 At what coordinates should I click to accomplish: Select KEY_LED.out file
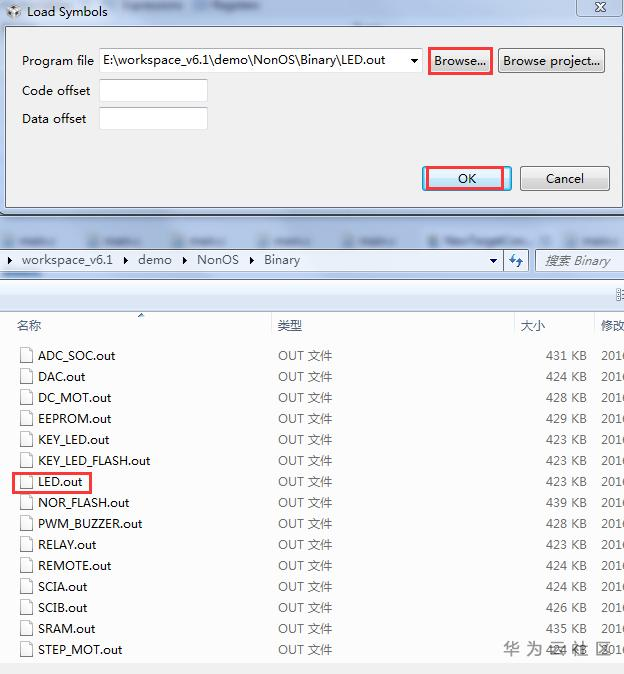pyautogui.click(x=73, y=440)
